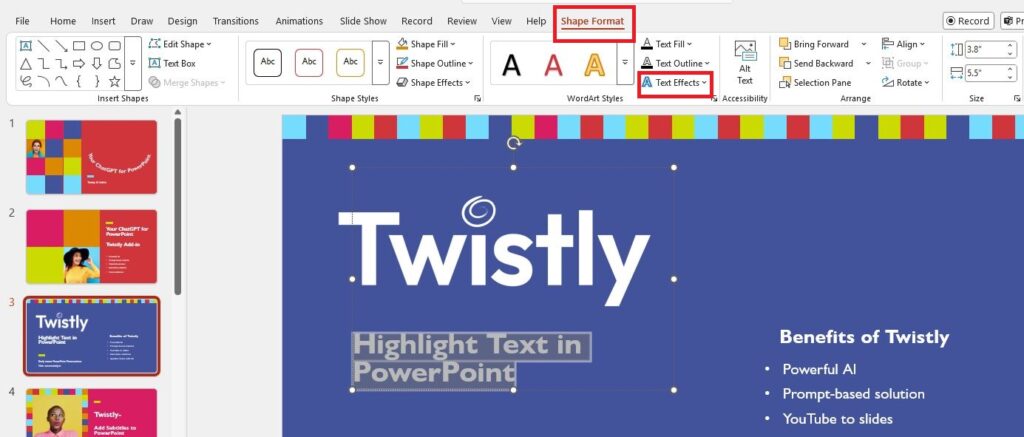This screenshot has width=1024, height=437.
Task: Expand the shapes gallery more arrow
Action: (133, 63)
